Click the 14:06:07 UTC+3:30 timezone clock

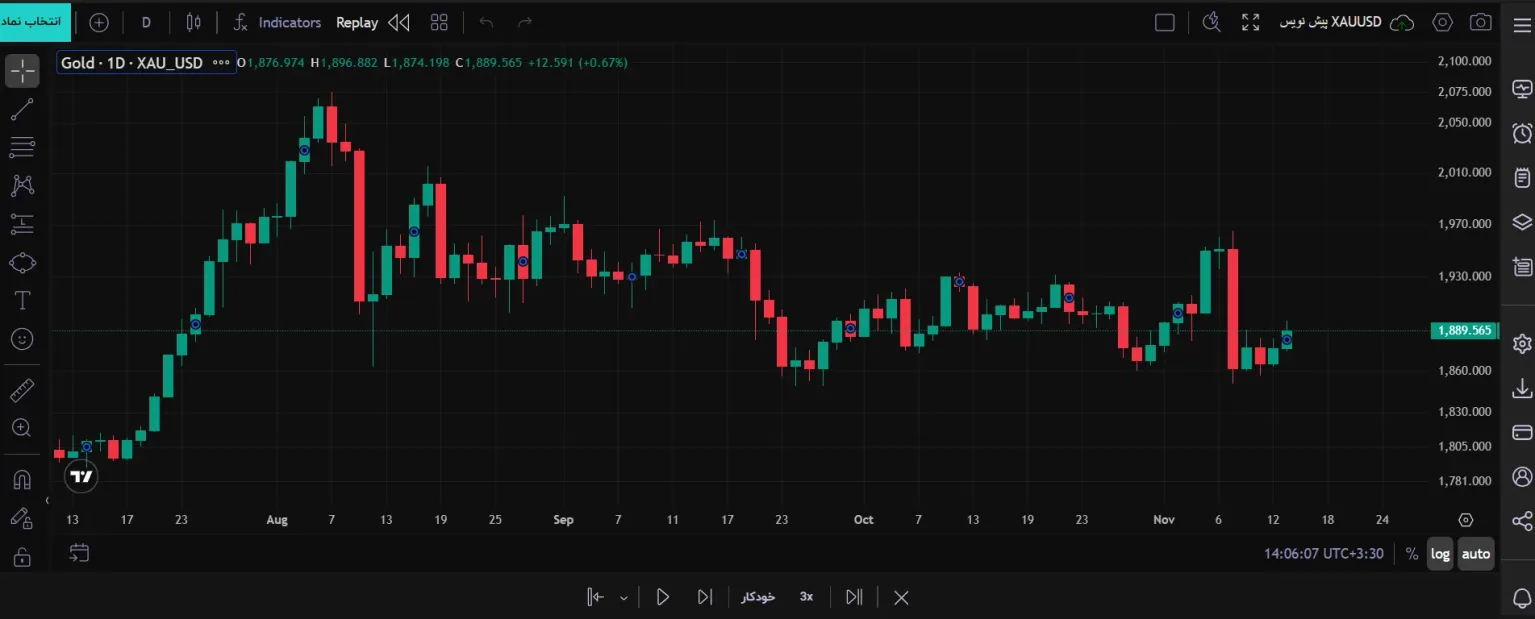pos(1324,554)
